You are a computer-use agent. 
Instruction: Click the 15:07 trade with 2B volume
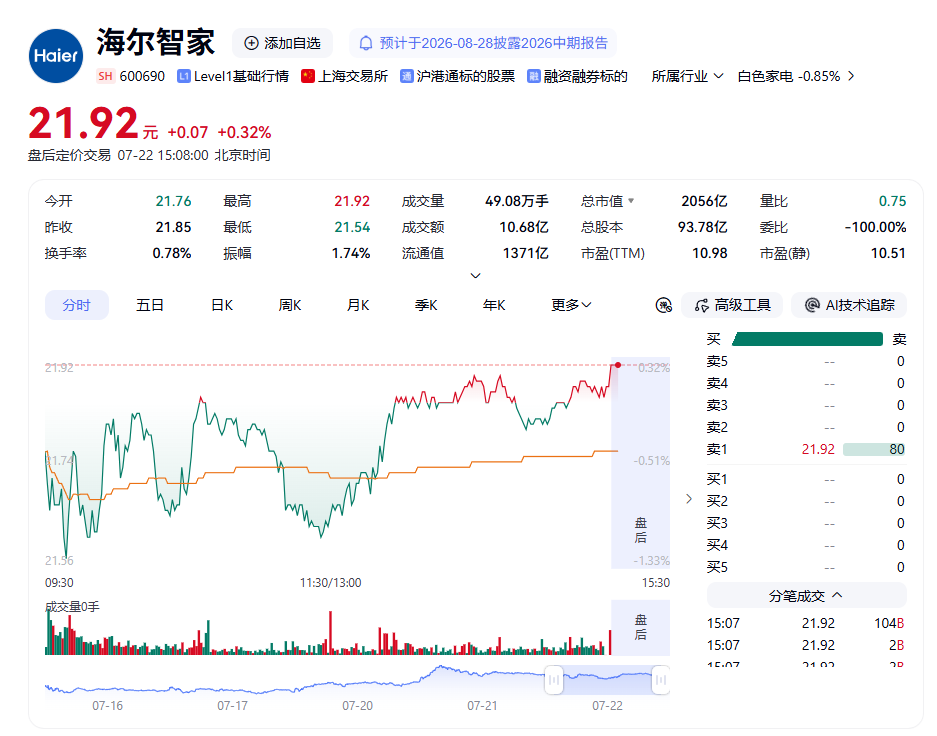click(x=806, y=645)
